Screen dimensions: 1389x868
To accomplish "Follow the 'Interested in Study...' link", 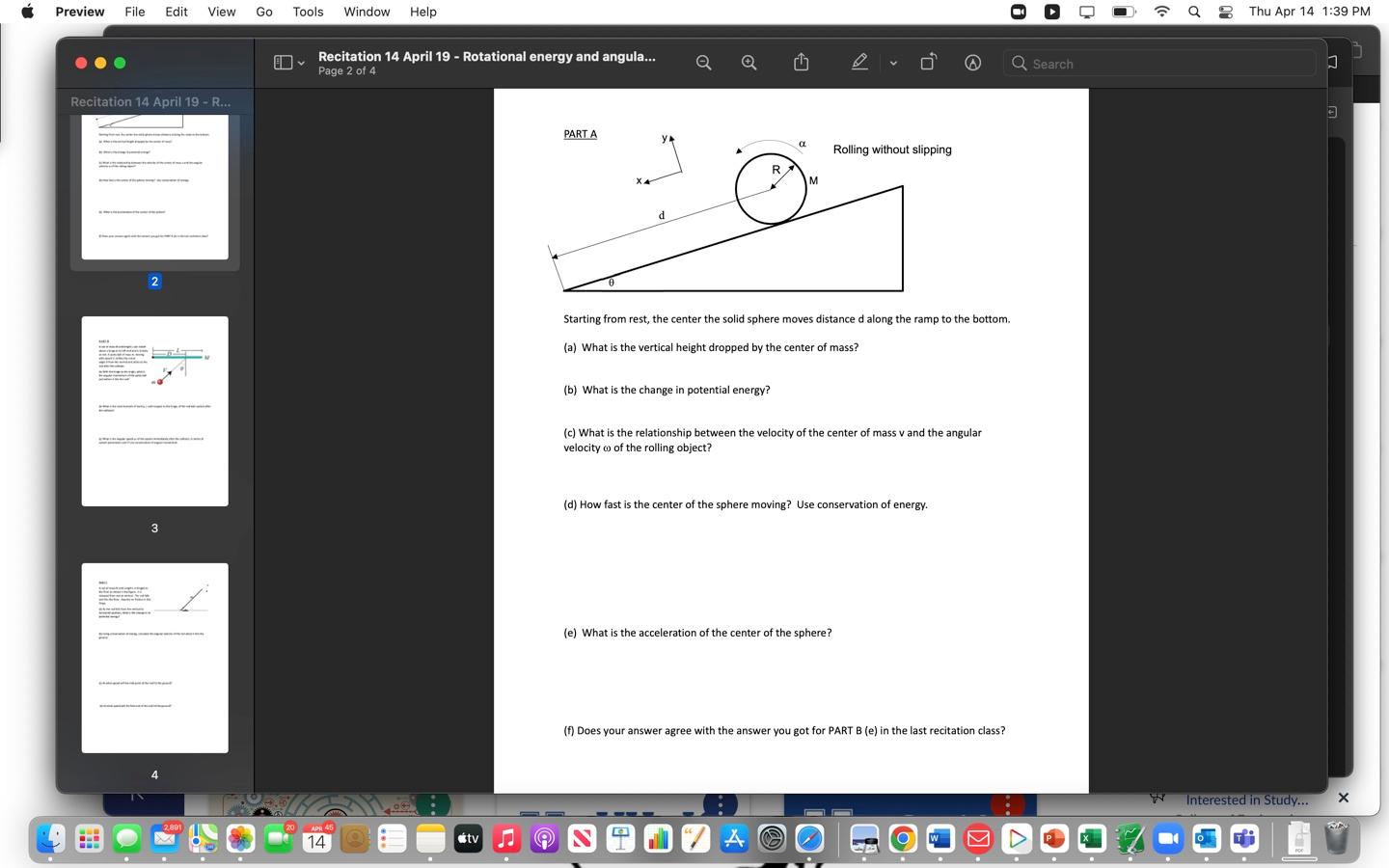I will point(1247,800).
